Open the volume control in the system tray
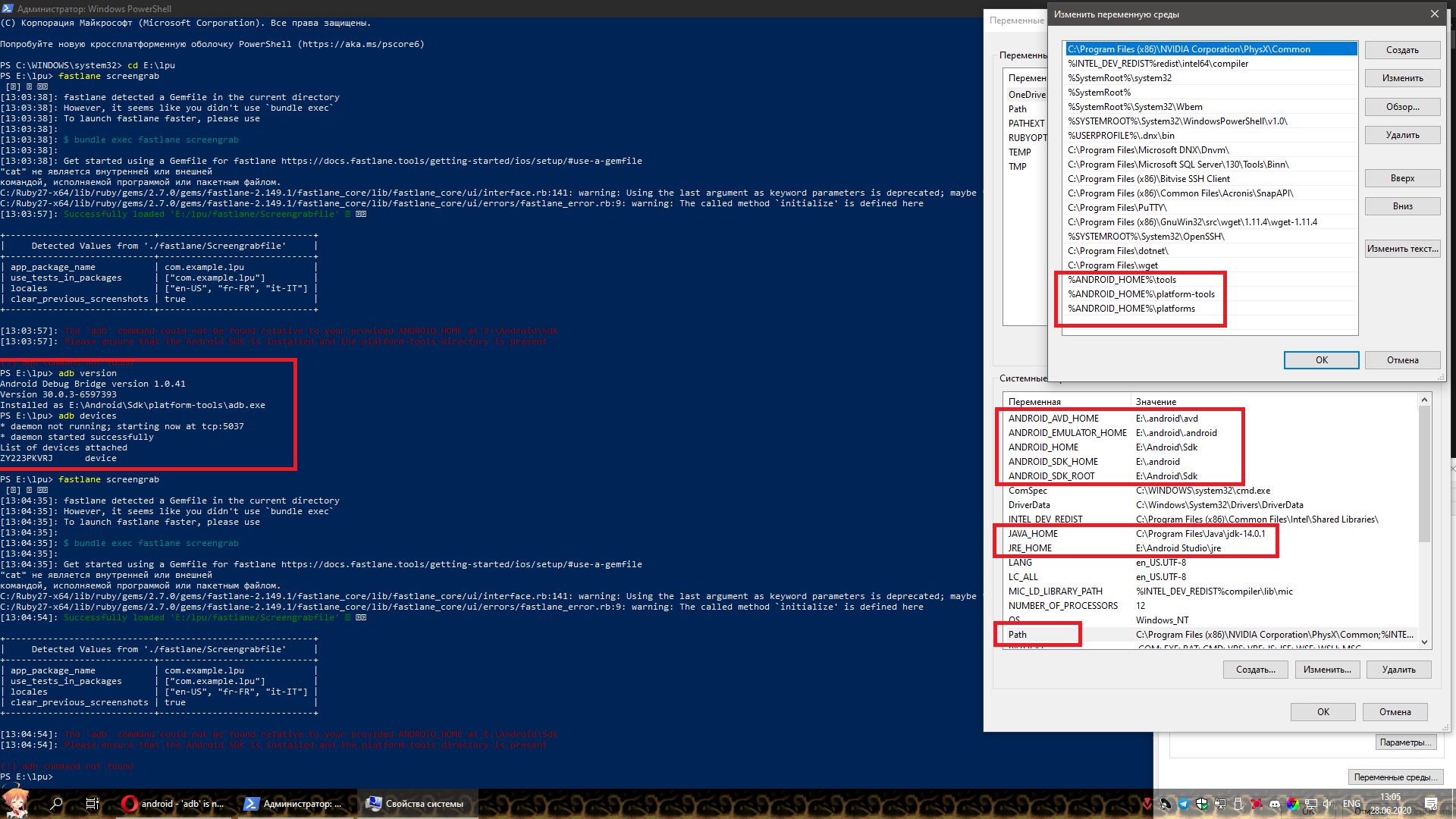This screenshot has height=819, width=1456. click(1328, 804)
